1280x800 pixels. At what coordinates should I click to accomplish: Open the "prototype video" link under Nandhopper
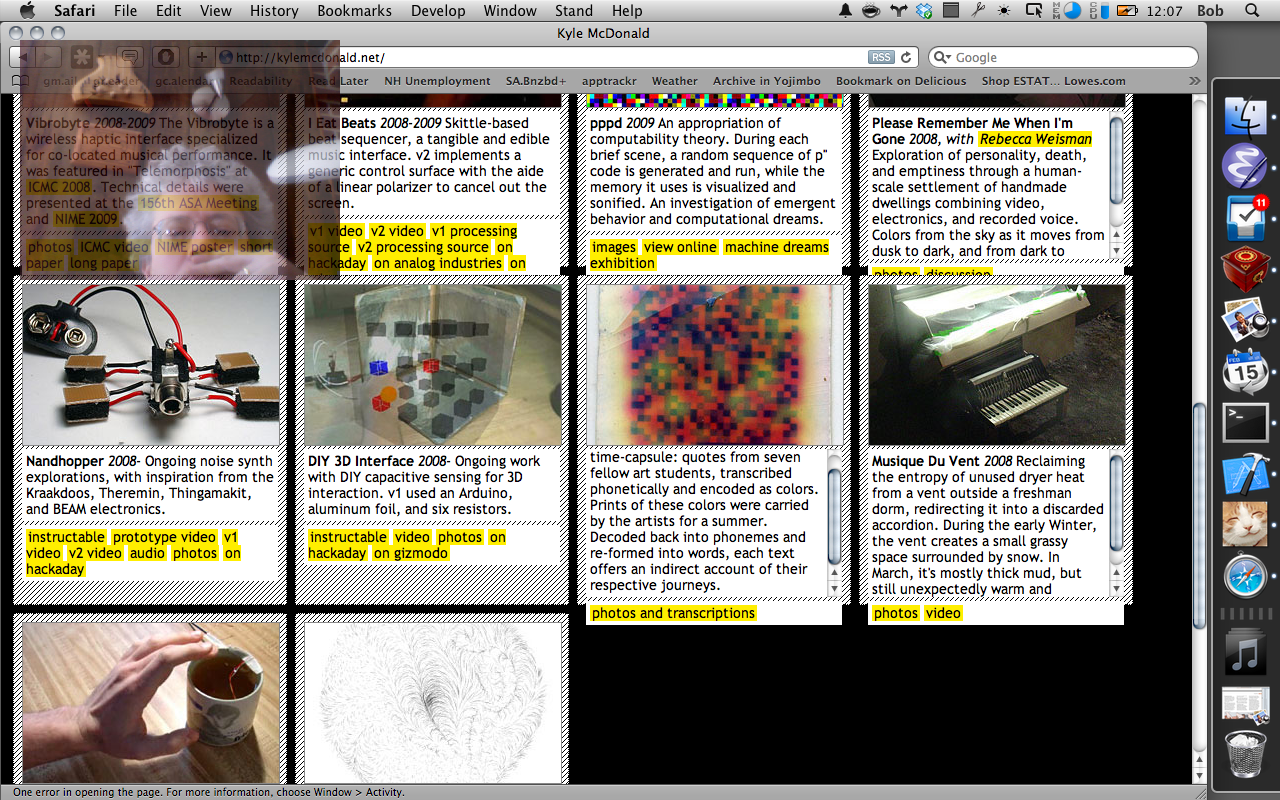coord(164,537)
